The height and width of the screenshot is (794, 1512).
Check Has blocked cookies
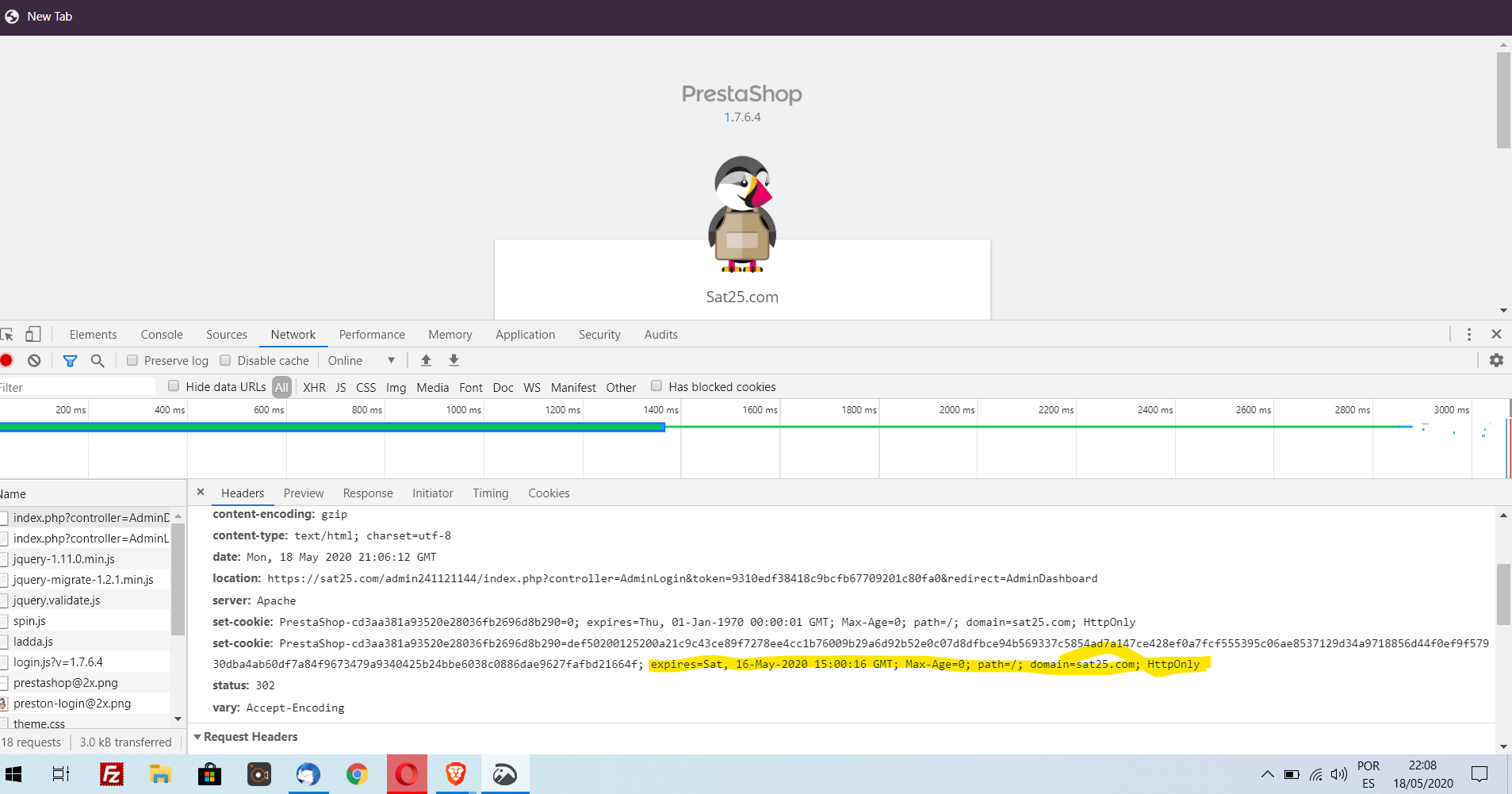coord(656,386)
